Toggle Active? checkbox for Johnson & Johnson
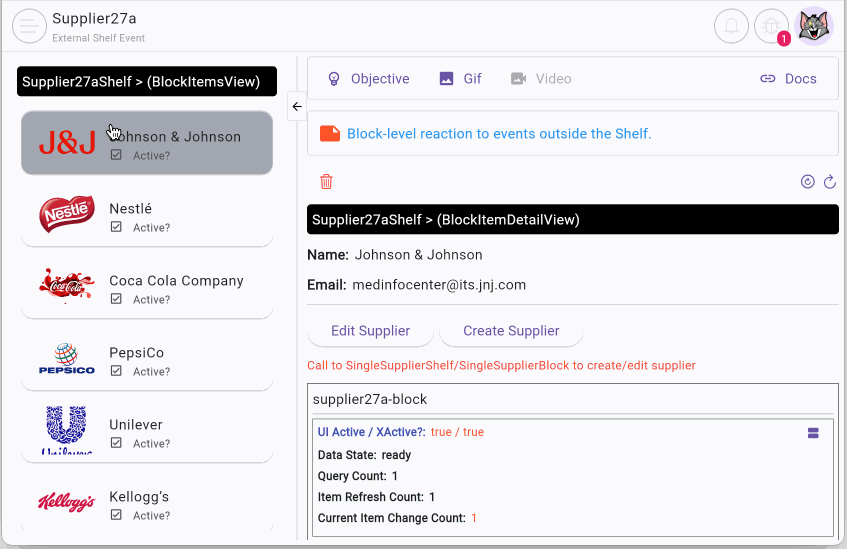Viewport: 847px width, 549px height. click(x=117, y=155)
